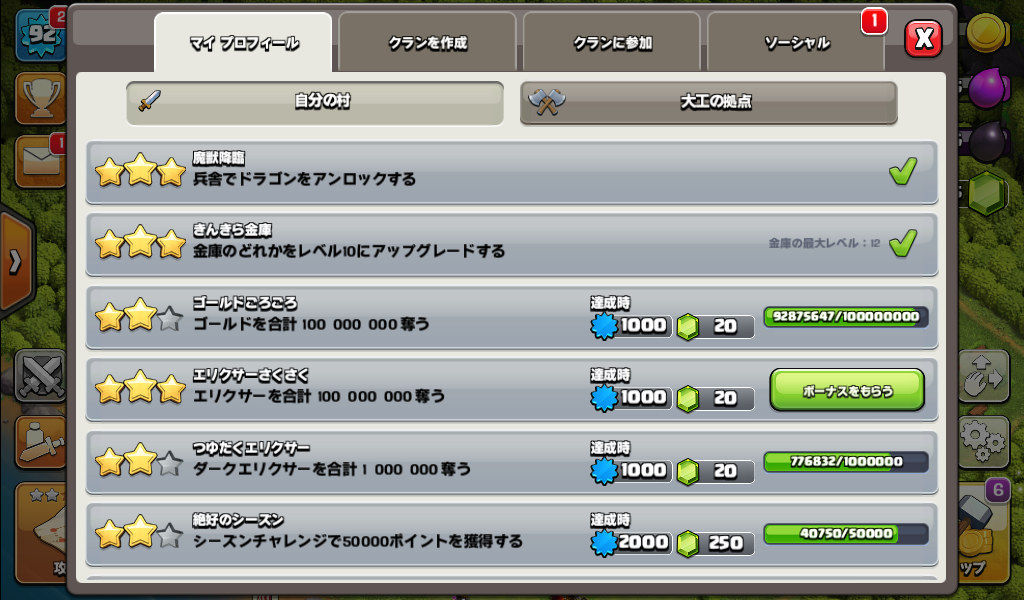Open the settings gears icon
1024x600 pixels.
983,440
